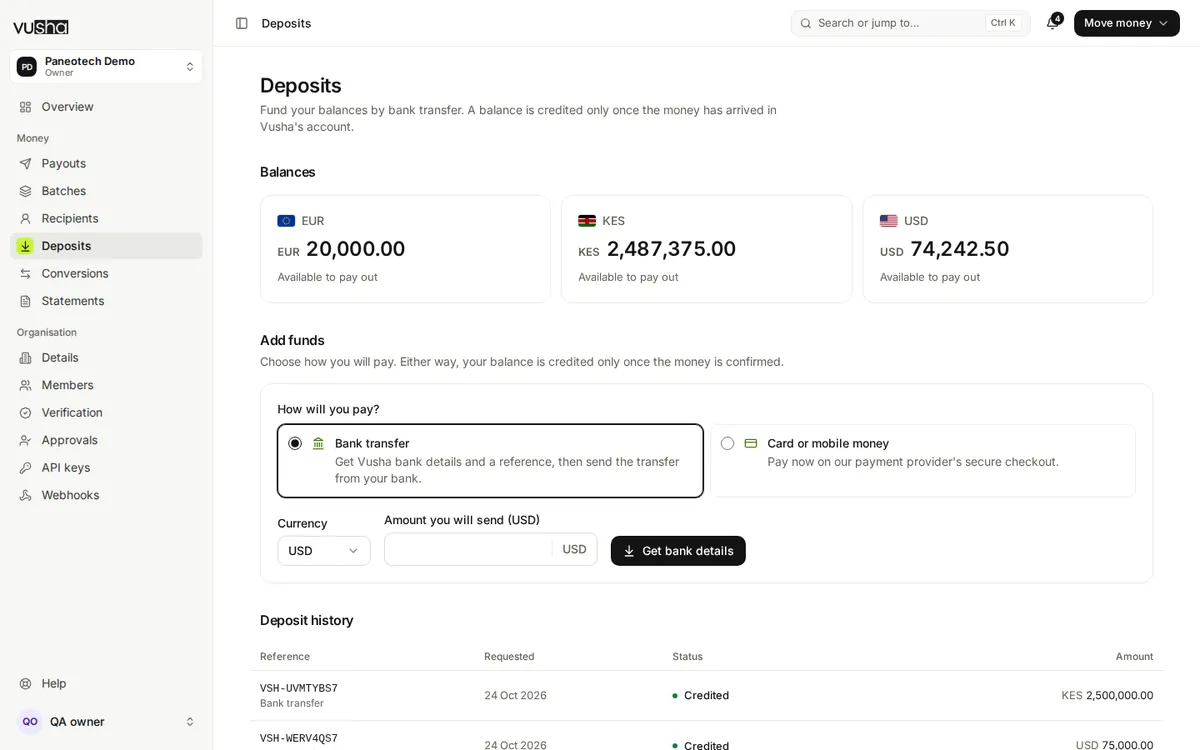Click the USD 74,242.50 balance
Image resolution: width=1200 pixels, height=750 pixels.
(x=944, y=249)
